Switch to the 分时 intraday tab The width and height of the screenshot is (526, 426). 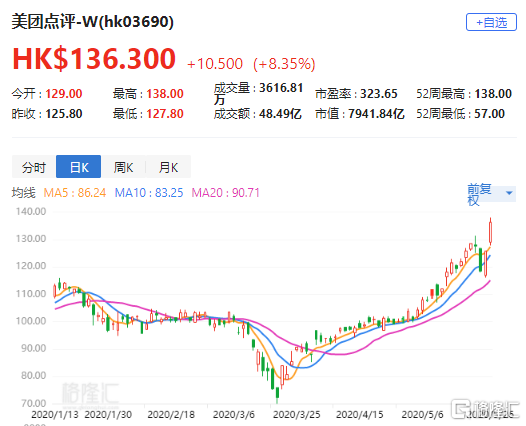[34, 167]
